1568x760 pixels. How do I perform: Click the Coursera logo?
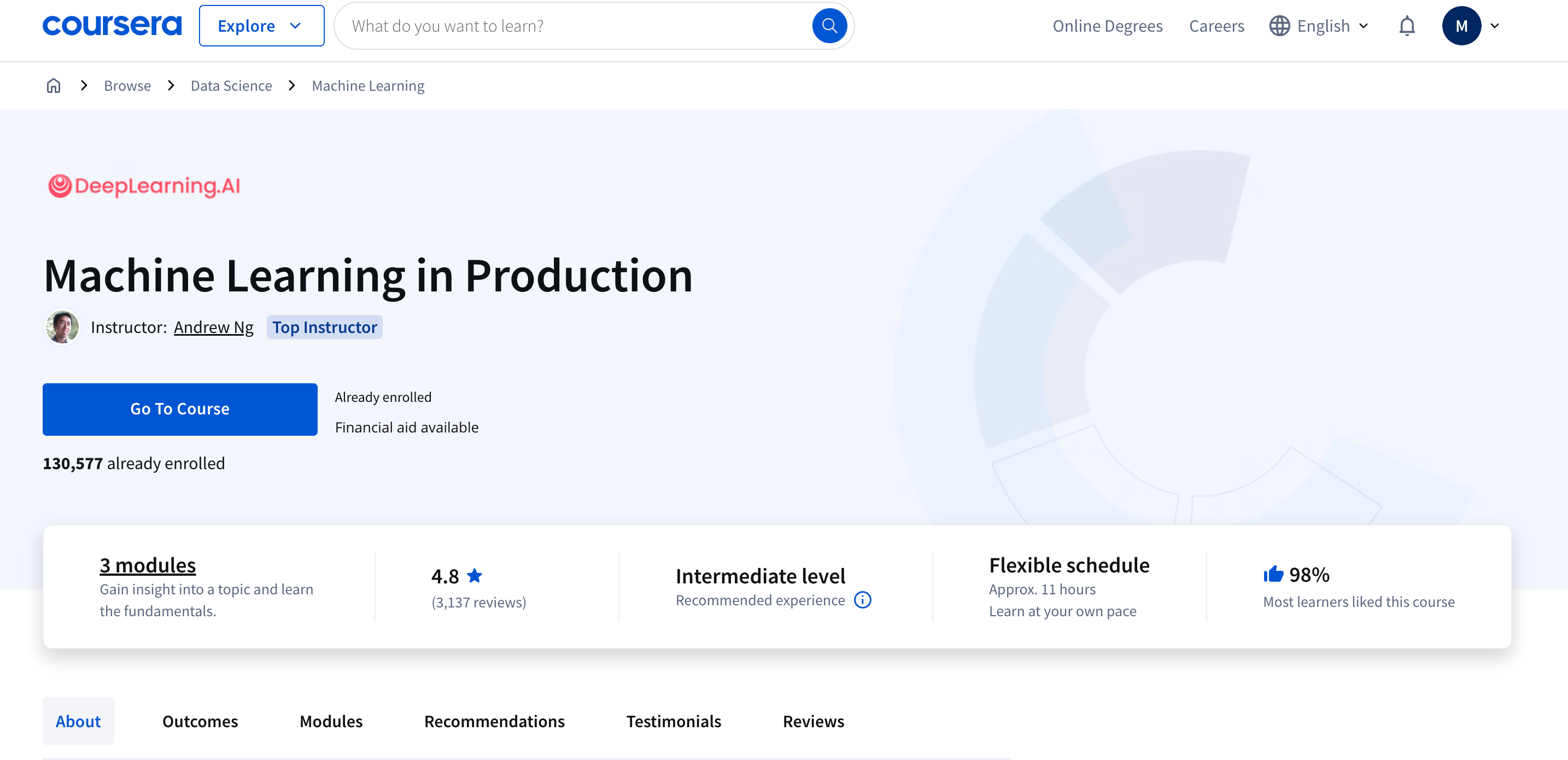(x=112, y=26)
